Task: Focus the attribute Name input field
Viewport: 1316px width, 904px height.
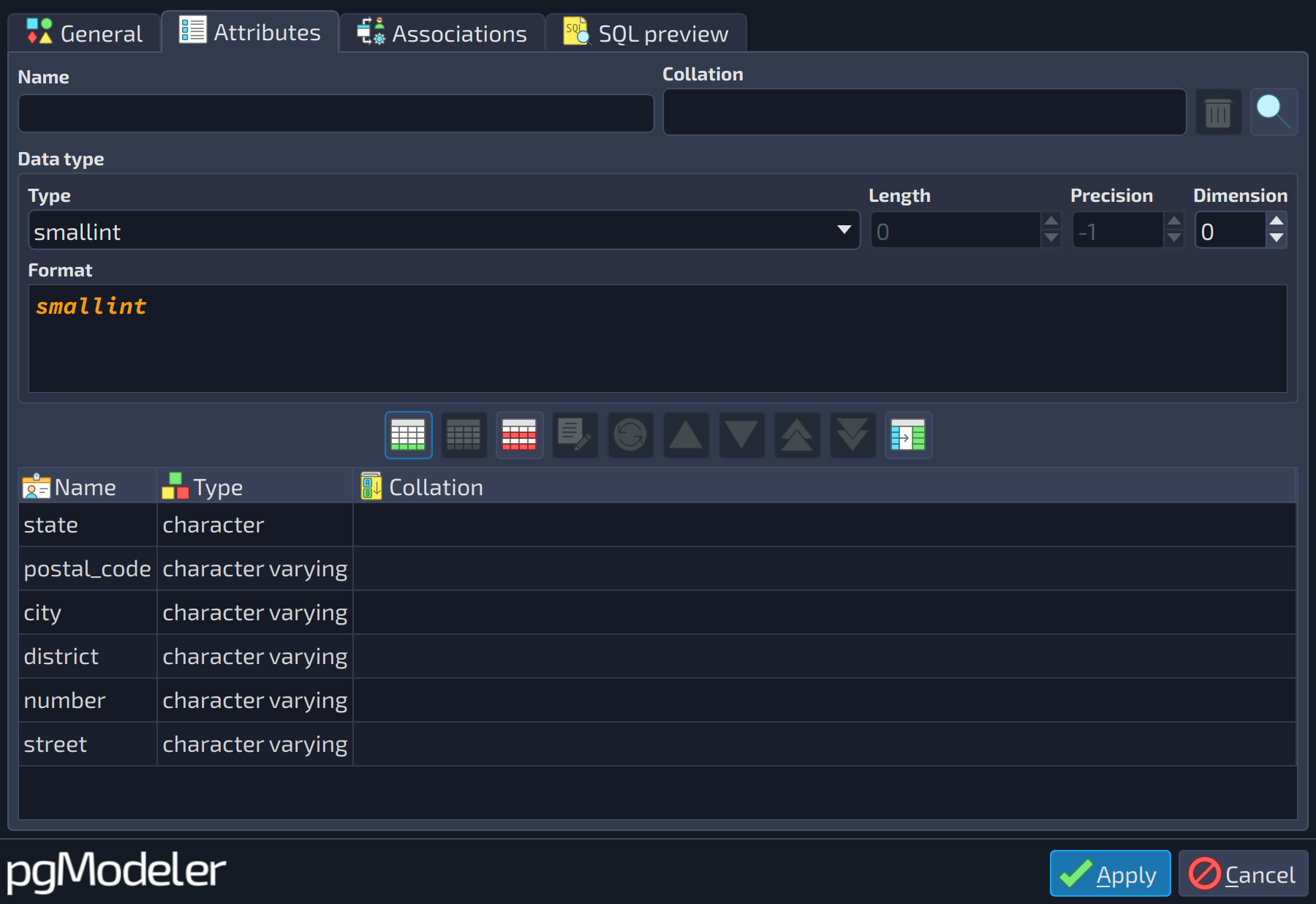Action: 336,113
